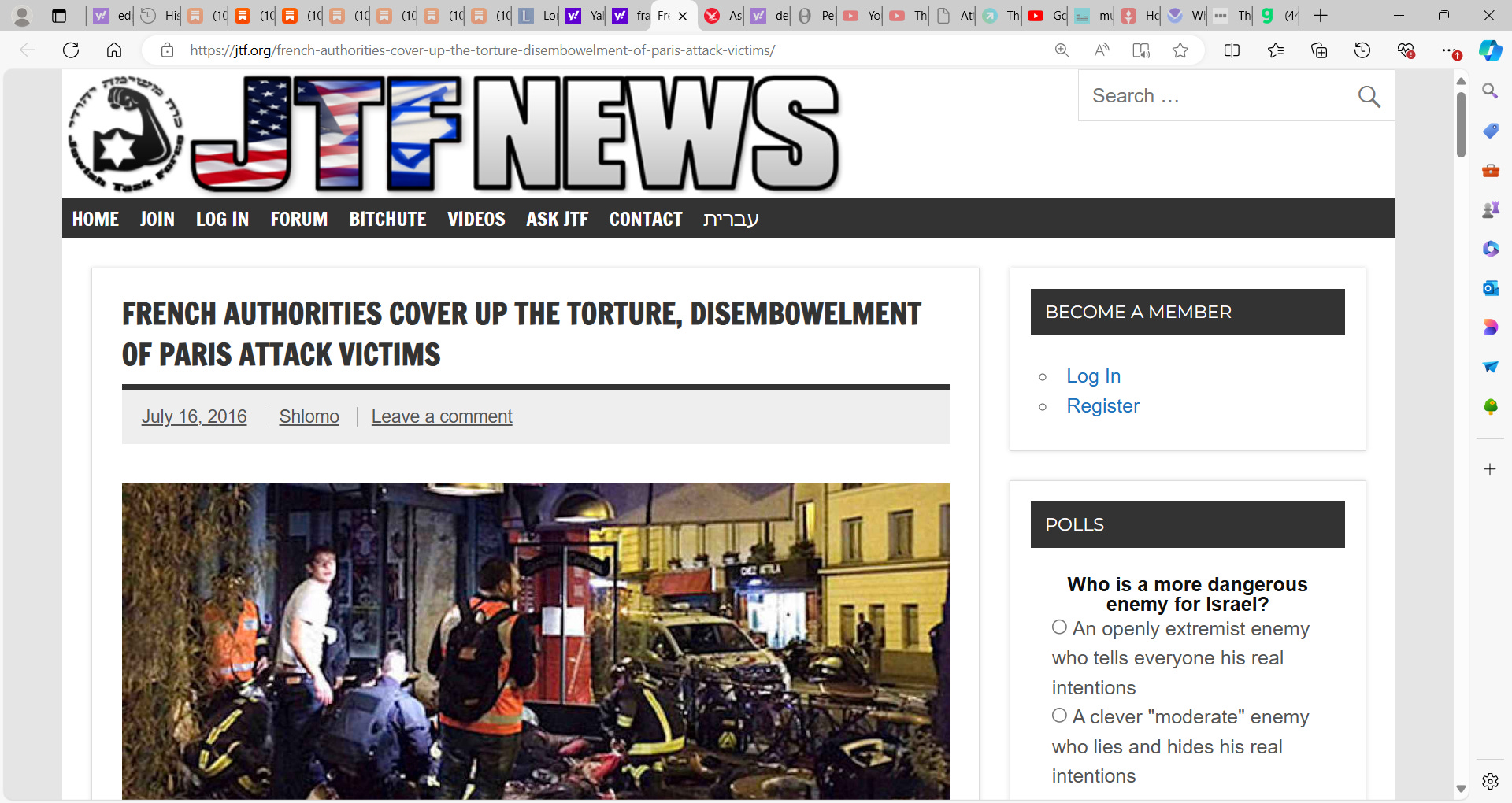Add this page to favorites

point(1180,50)
